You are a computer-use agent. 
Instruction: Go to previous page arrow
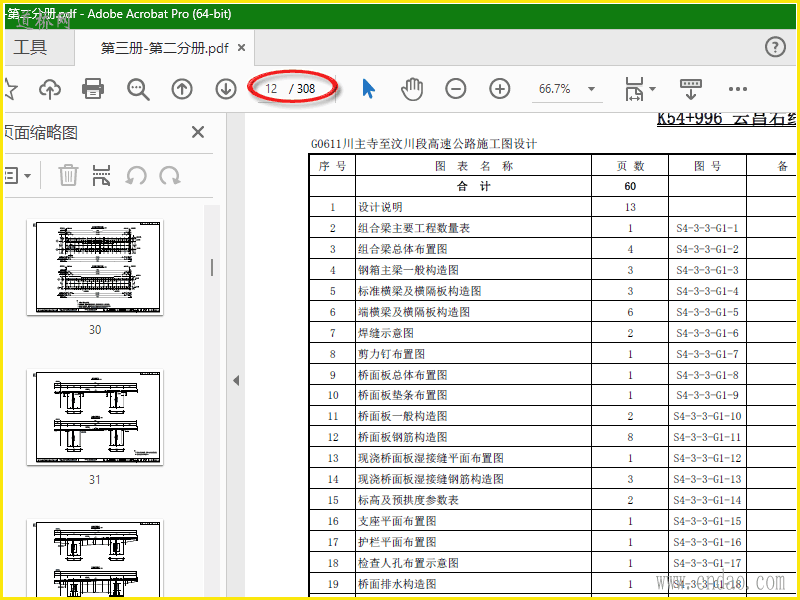pos(182,89)
